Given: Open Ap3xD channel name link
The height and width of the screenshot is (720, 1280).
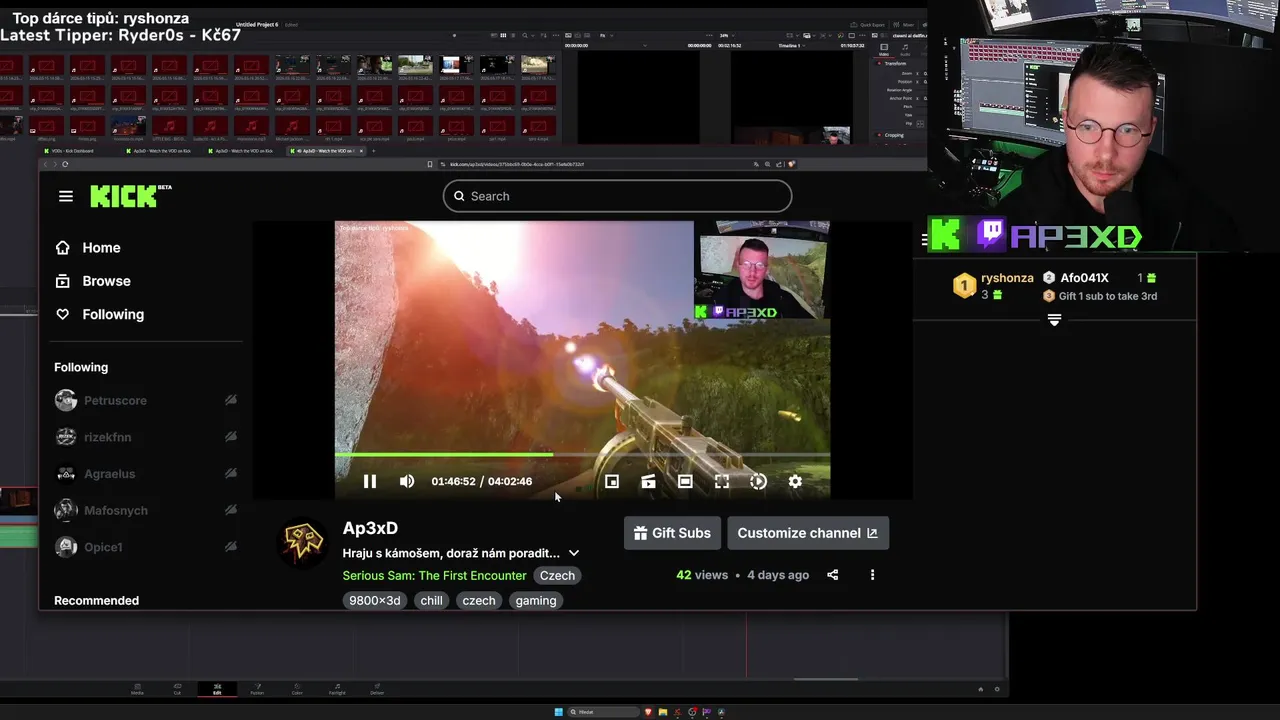Looking at the screenshot, I should [370, 528].
